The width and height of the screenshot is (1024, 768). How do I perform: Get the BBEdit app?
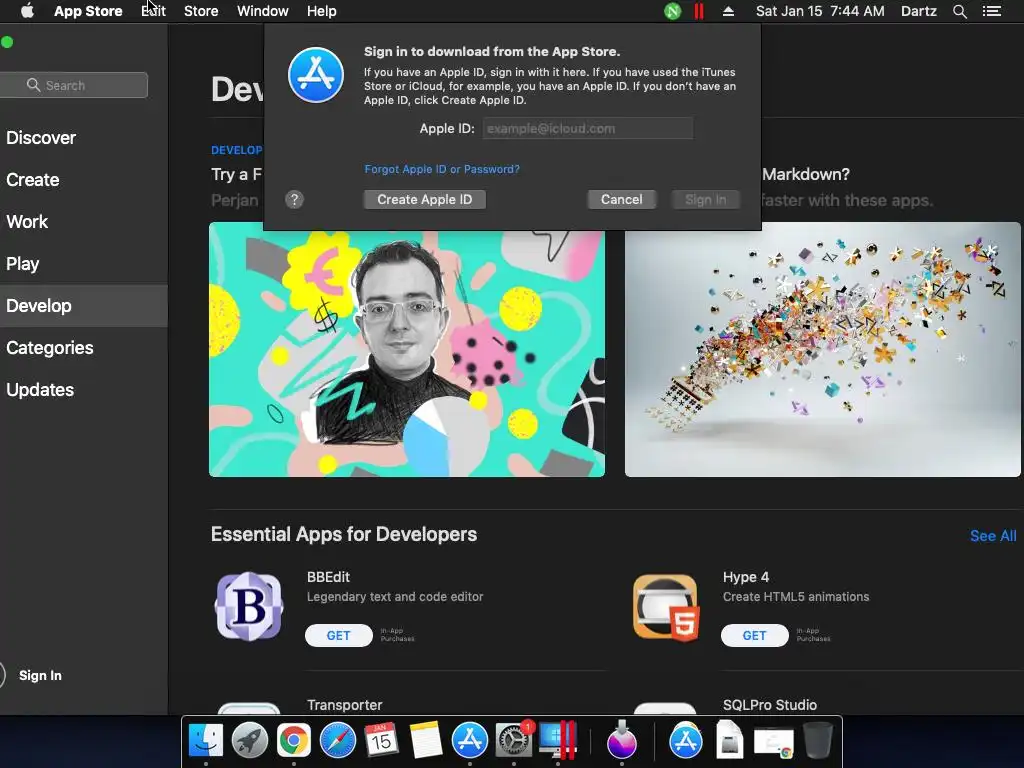pyautogui.click(x=338, y=635)
